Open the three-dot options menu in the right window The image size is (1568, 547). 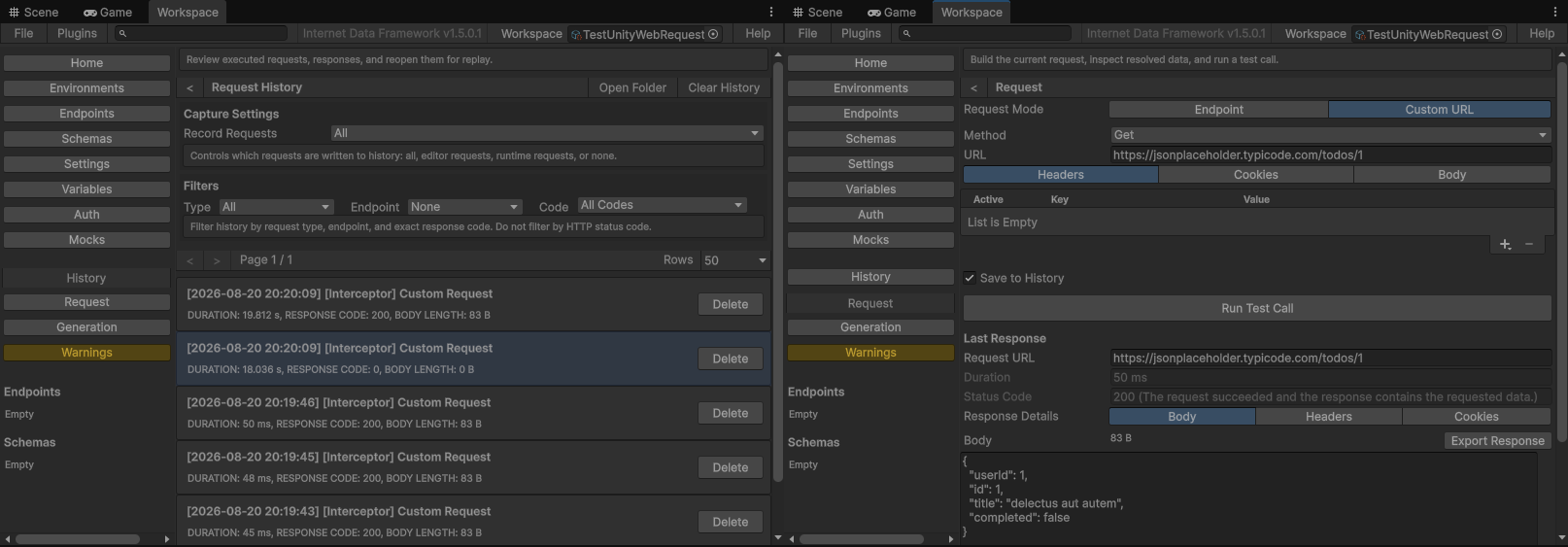pyautogui.click(x=1555, y=12)
